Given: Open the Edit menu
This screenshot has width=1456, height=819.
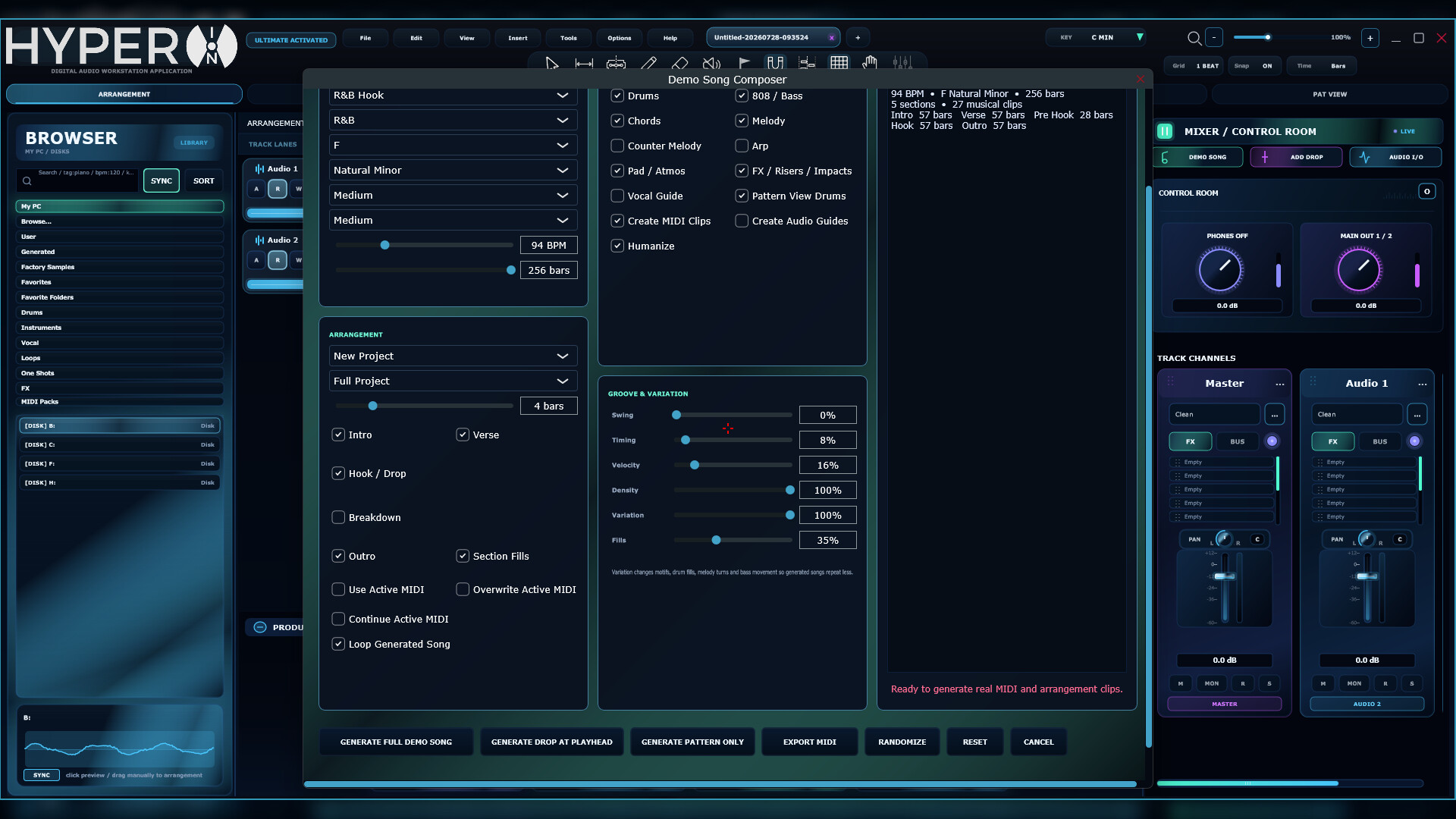Looking at the screenshot, I should (x=416, y=38).
